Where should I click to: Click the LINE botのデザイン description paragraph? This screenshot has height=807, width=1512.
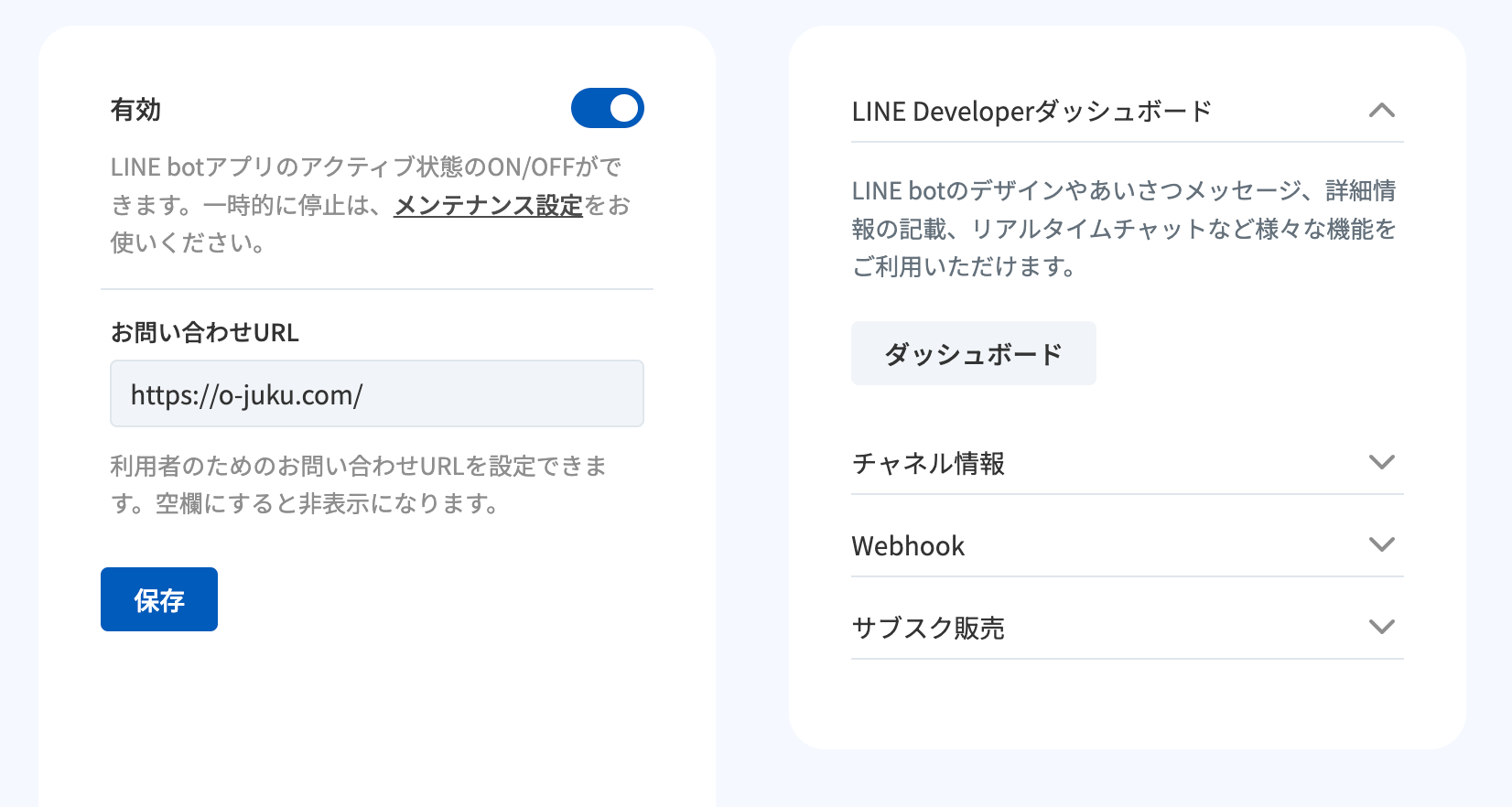pos(1123,229)
